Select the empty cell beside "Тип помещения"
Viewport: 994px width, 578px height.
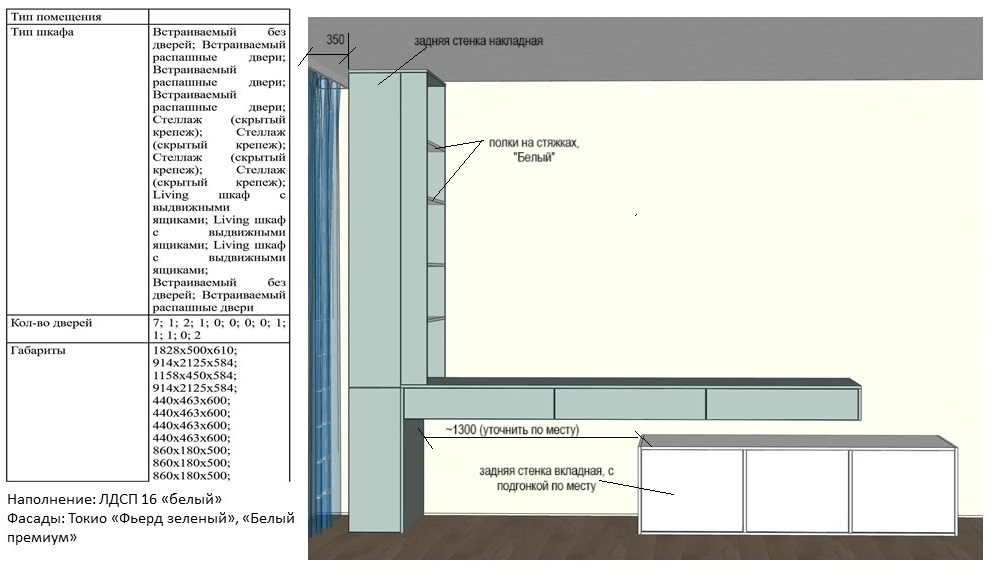pos(219,17)
